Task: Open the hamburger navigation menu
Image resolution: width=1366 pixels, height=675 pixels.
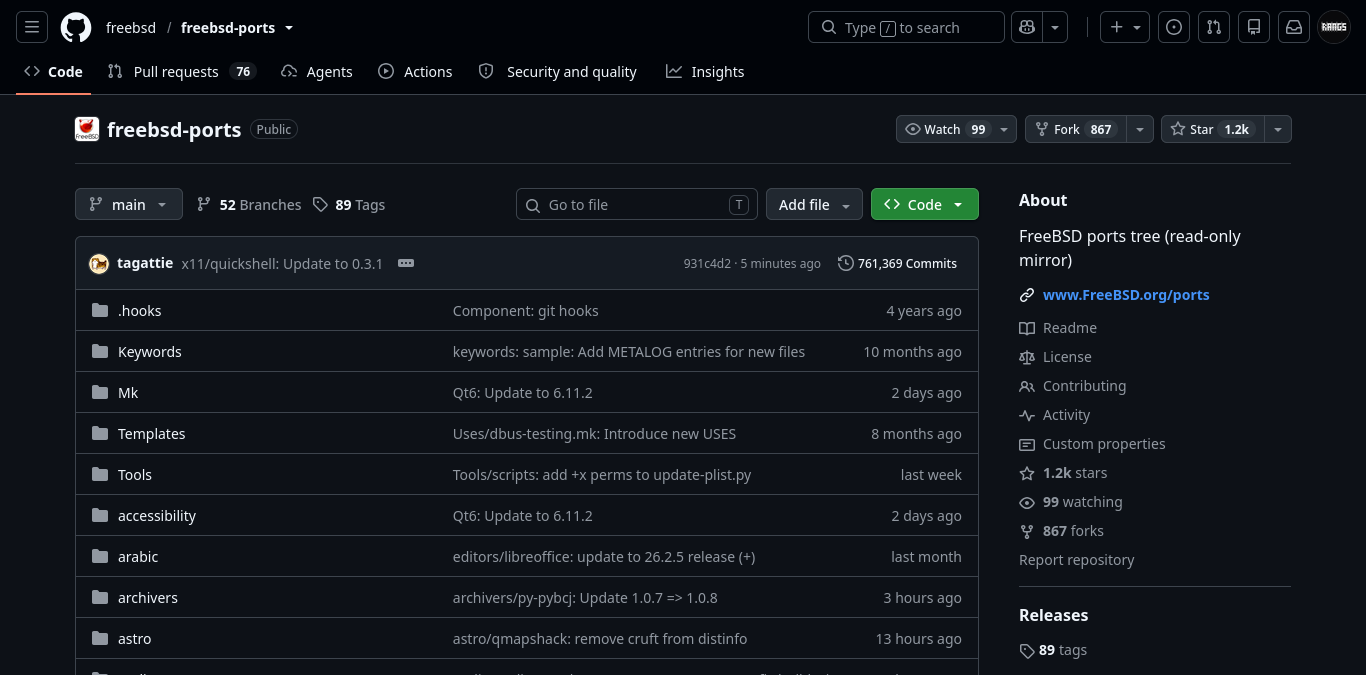Action: pyautogui.click(x=32, y=27)
